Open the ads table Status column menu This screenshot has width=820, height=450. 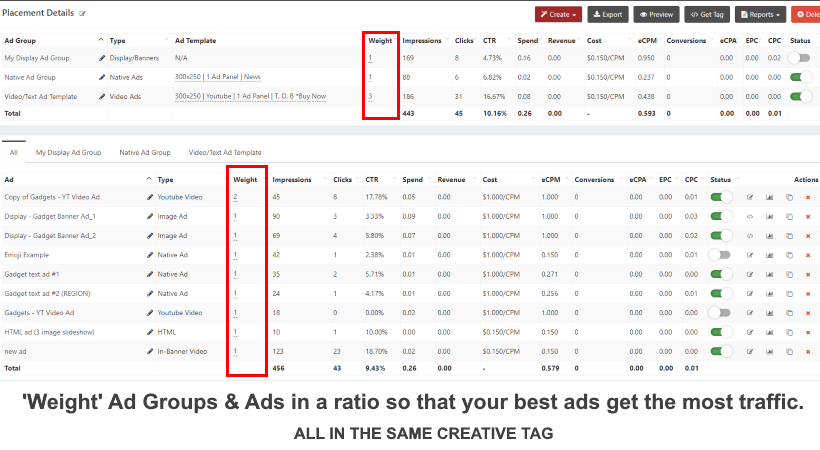click(x=738, y=179)
